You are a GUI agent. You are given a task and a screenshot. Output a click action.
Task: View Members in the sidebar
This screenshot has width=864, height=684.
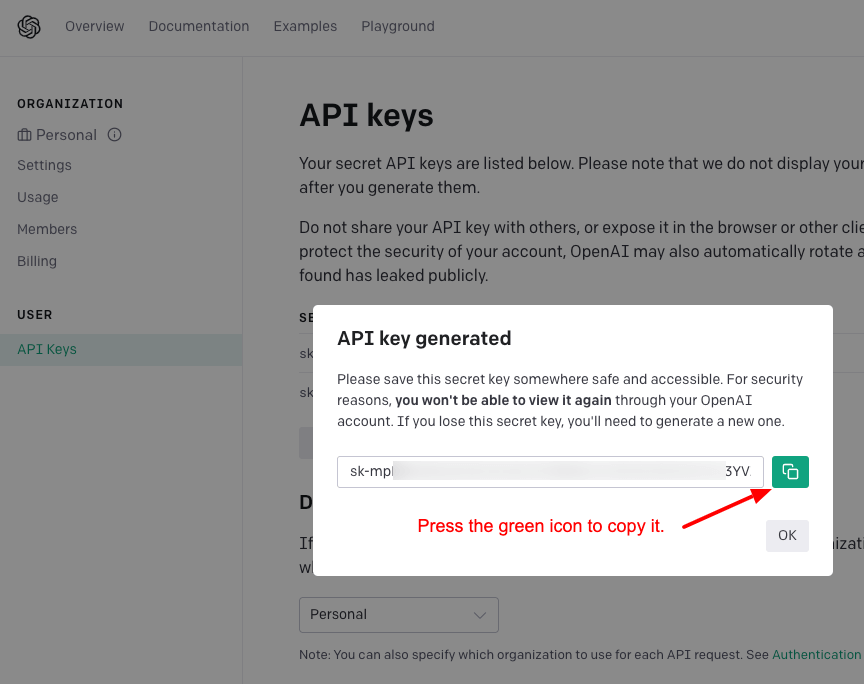pyautogui.click(x=47, y=229)
